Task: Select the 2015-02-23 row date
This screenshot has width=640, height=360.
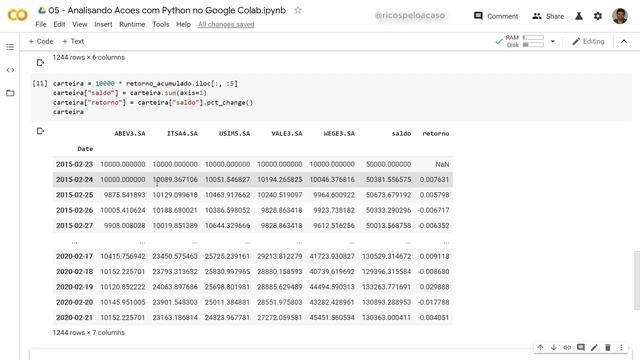Action: click(74, 164)
